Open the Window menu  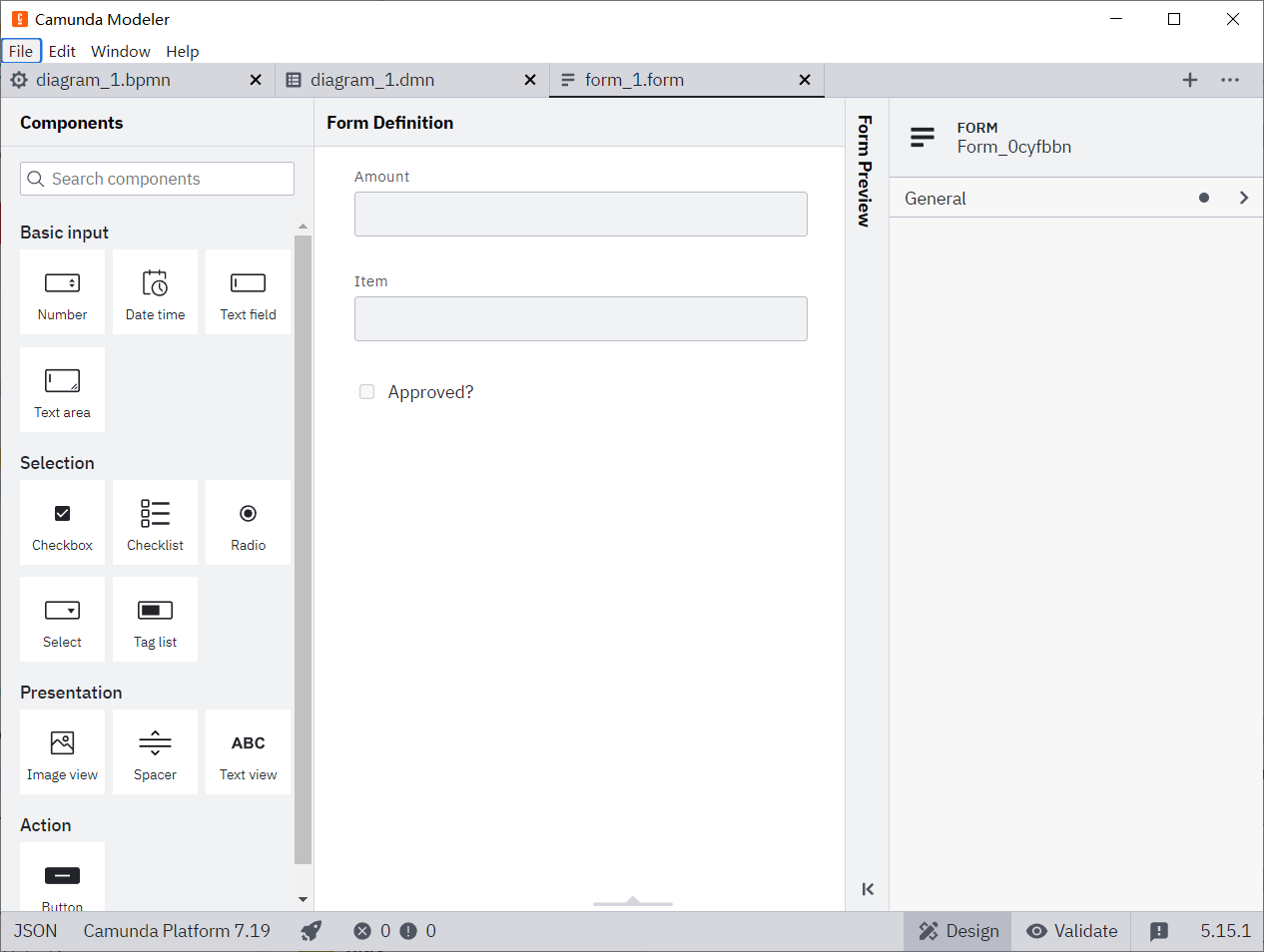(121, 51)
